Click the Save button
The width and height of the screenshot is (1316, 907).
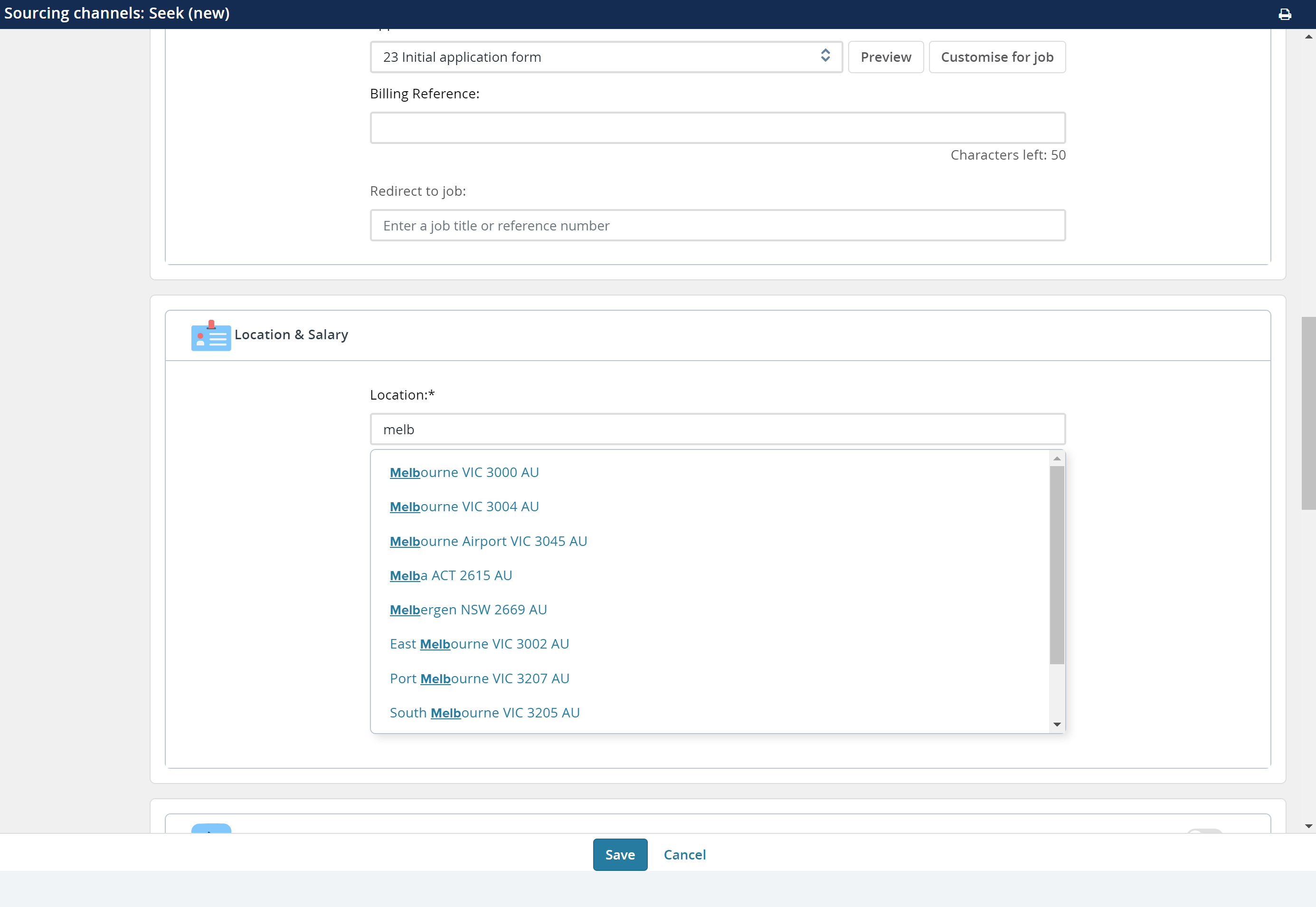(x=620, y=854)
